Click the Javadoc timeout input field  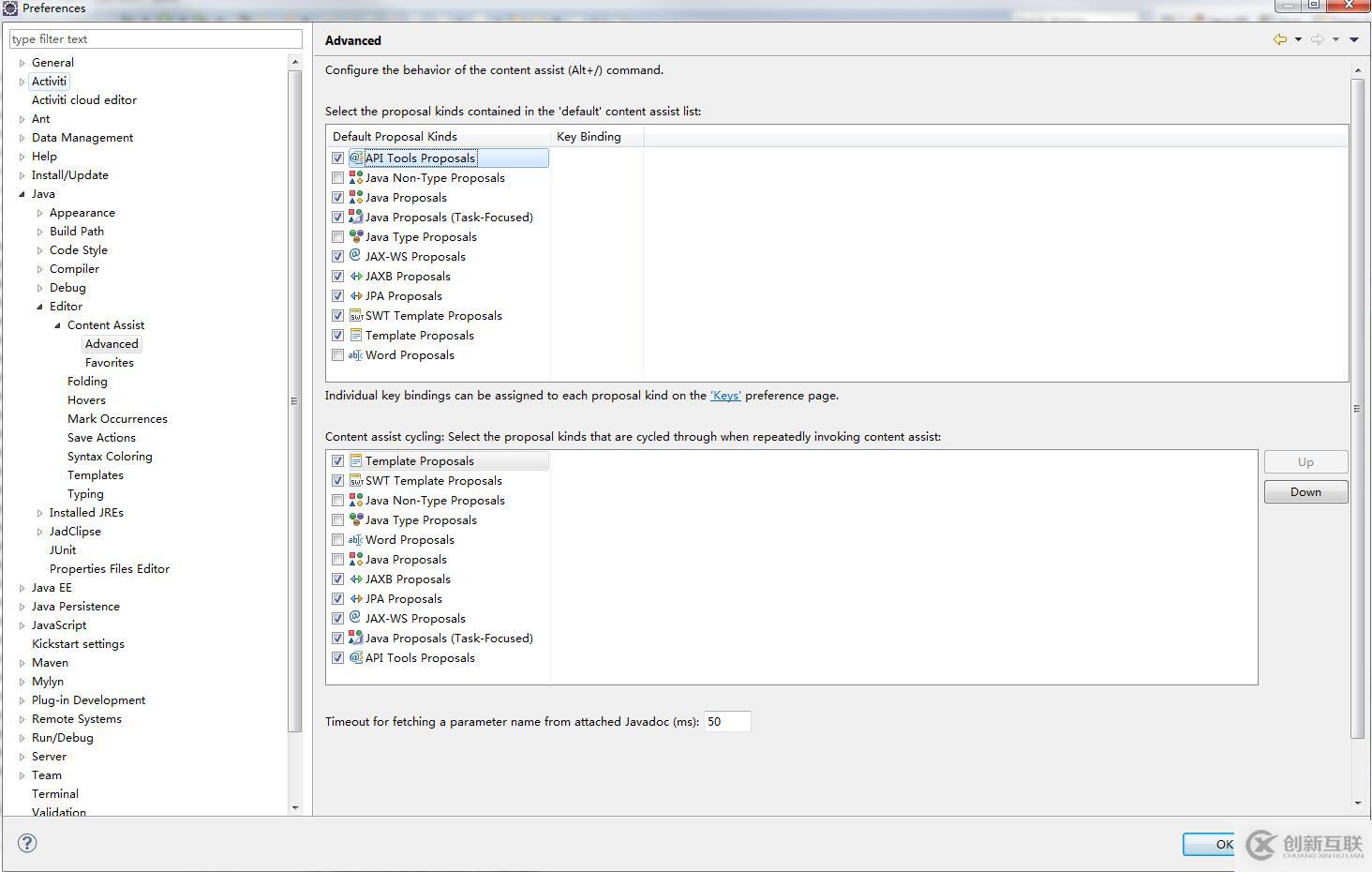(x=727, y=721)
